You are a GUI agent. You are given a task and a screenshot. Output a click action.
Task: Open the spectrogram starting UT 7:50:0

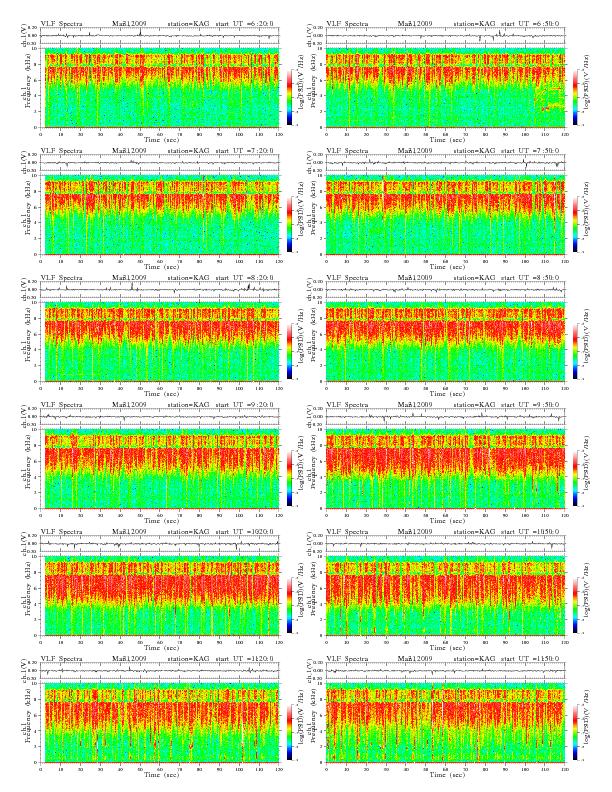coord(445,215)
